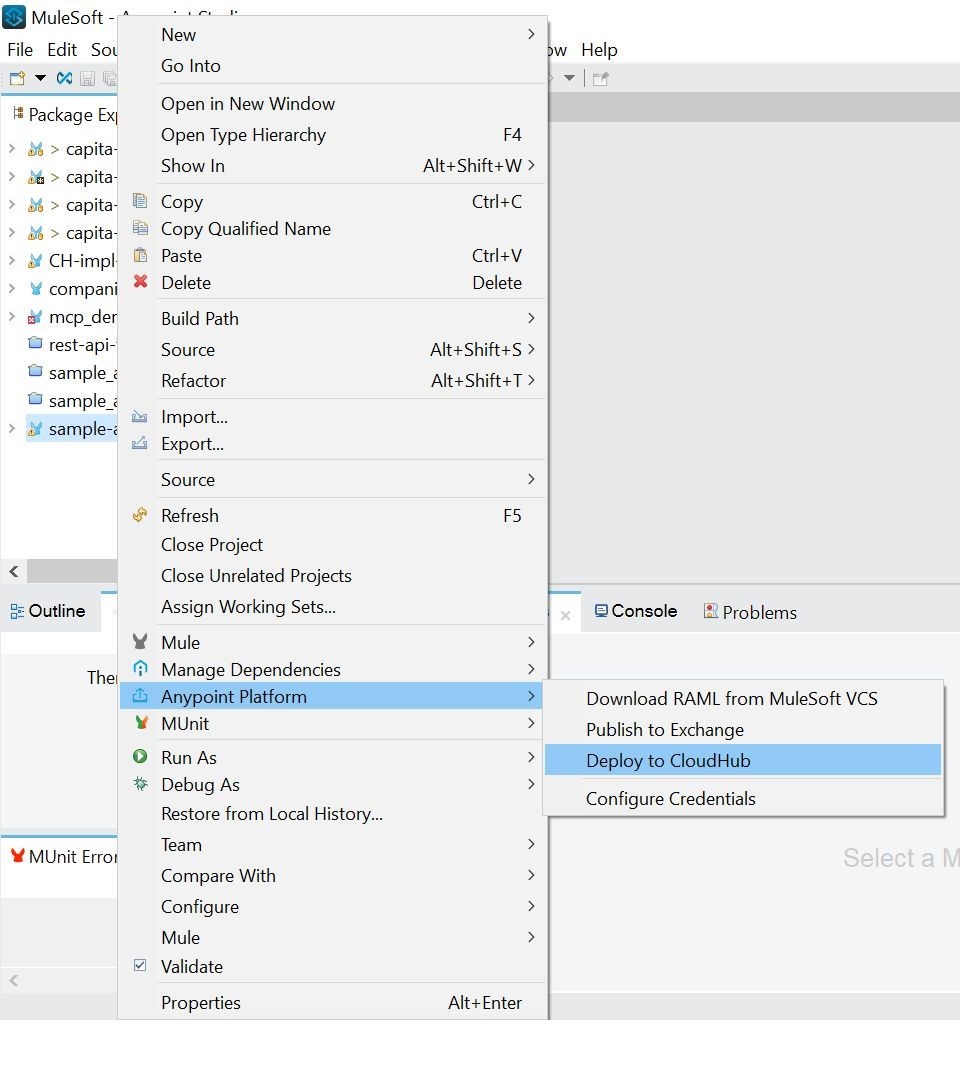Click the yellow Refresh arrows icon
This screenshot has height=1080, width=974.
pyautogui.click(x=140, y=515)
